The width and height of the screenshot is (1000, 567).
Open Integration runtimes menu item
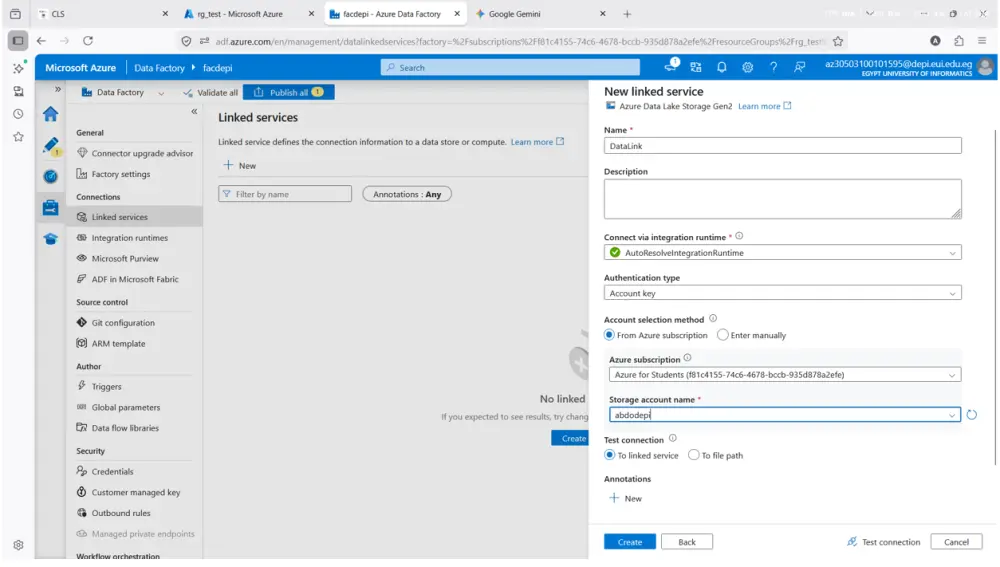point(129,238)
